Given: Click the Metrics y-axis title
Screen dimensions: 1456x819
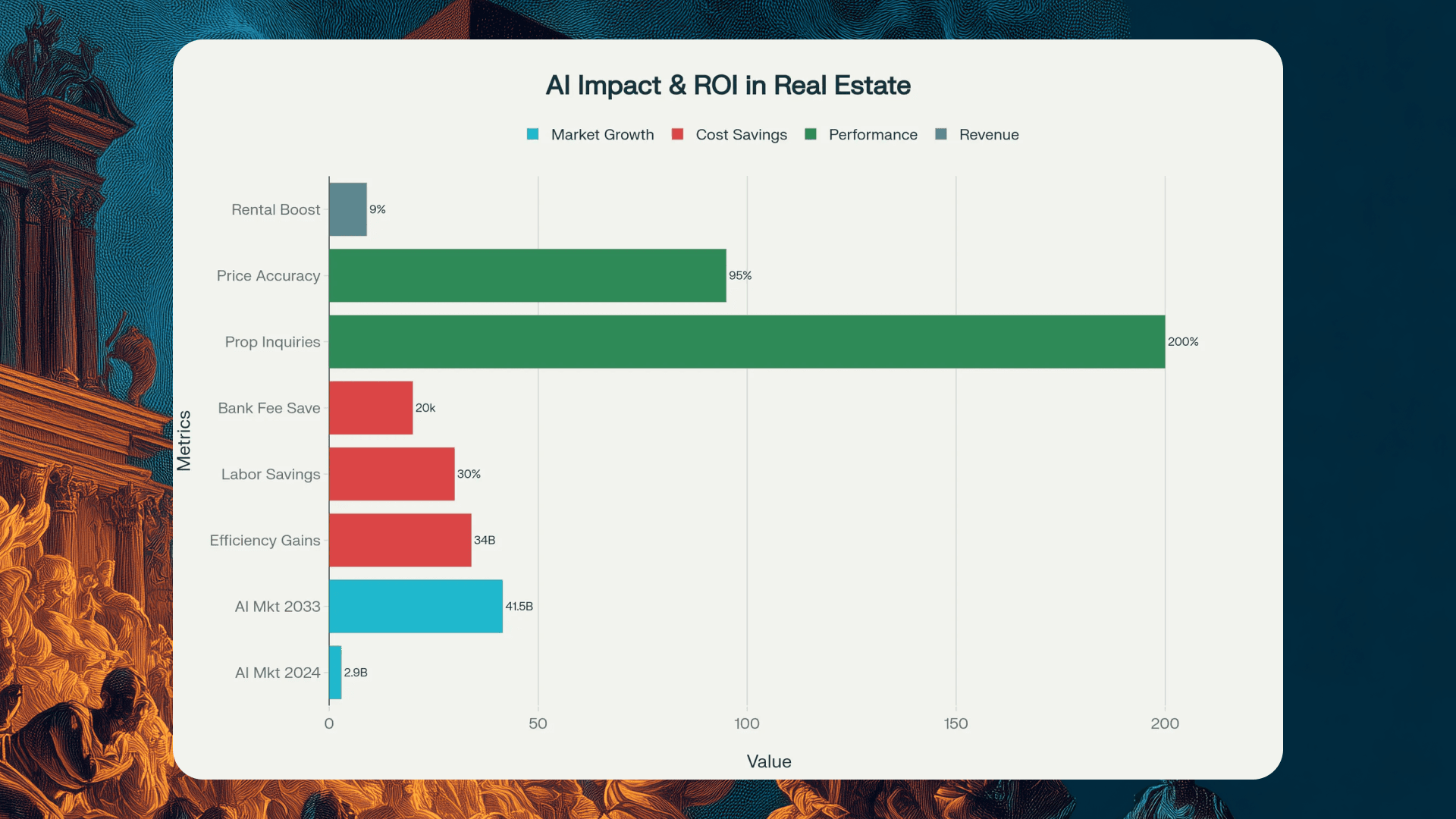Looking at the screenshot, I should click(x=184, y=441).
